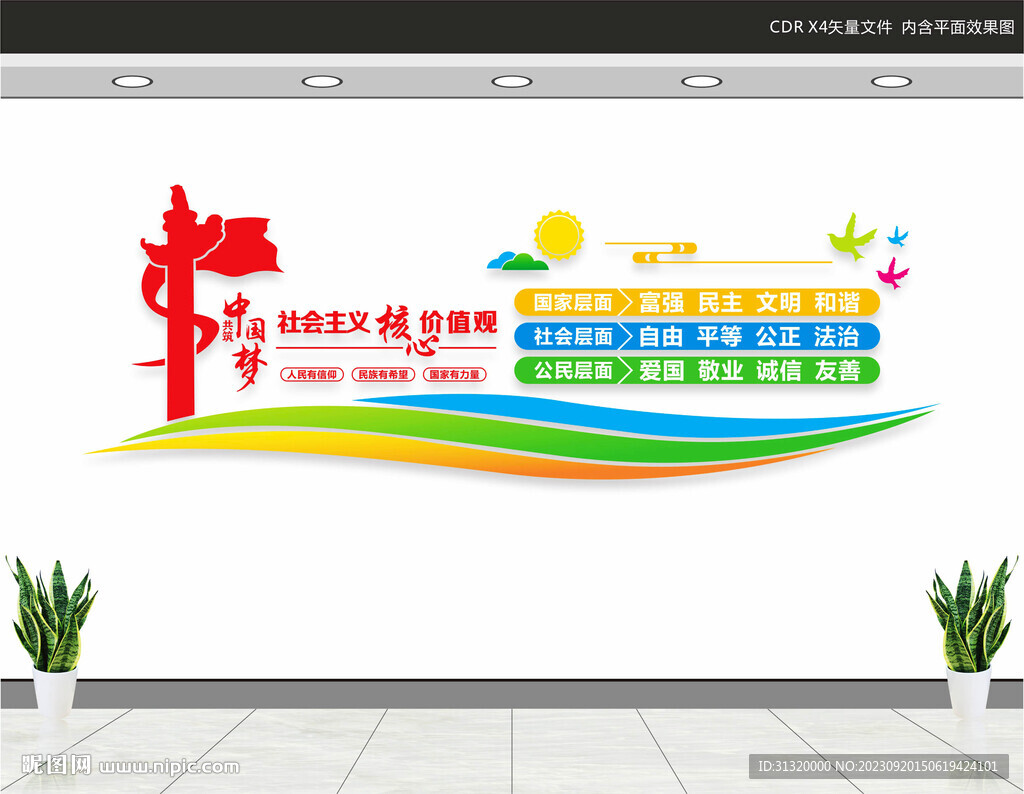The width and height of the screenshot is (1024, 794).
Task: Click the small '共筑' text
Action: pos(227,330)
